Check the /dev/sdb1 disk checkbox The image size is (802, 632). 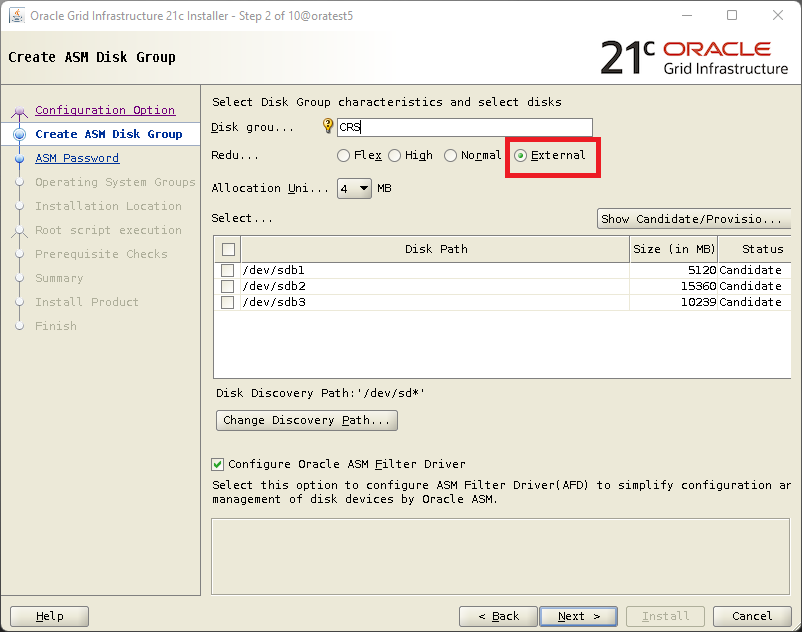click(228, 270)
